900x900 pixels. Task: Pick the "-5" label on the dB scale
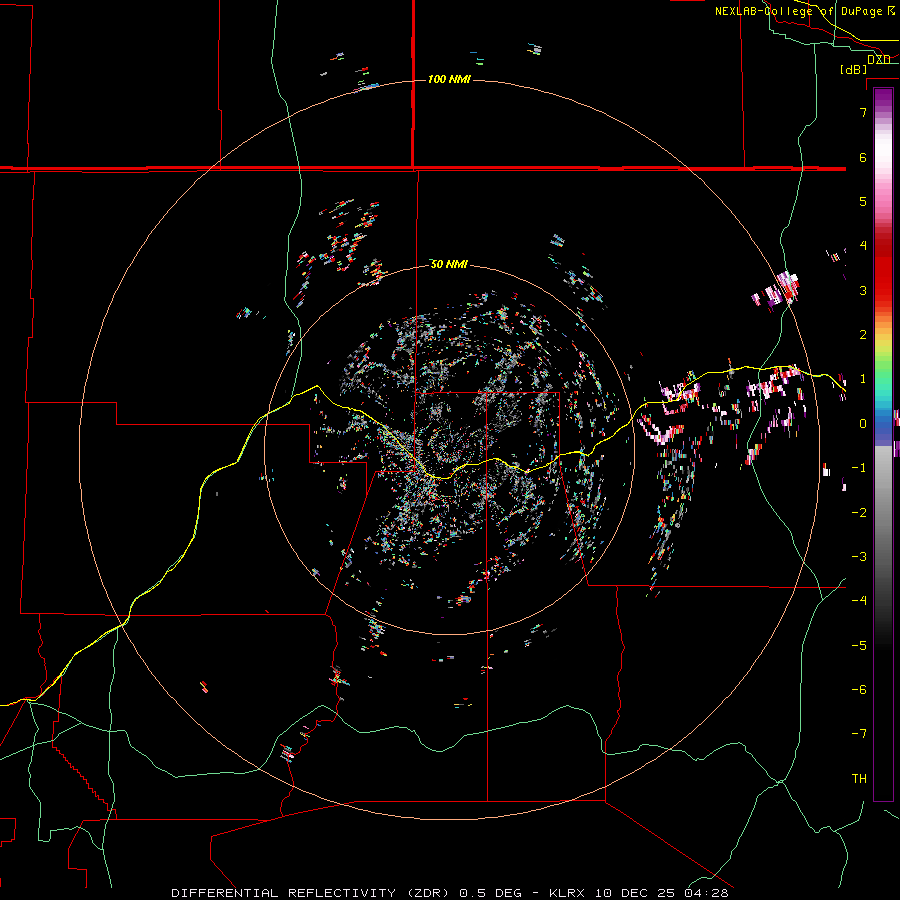click(859, 646)
